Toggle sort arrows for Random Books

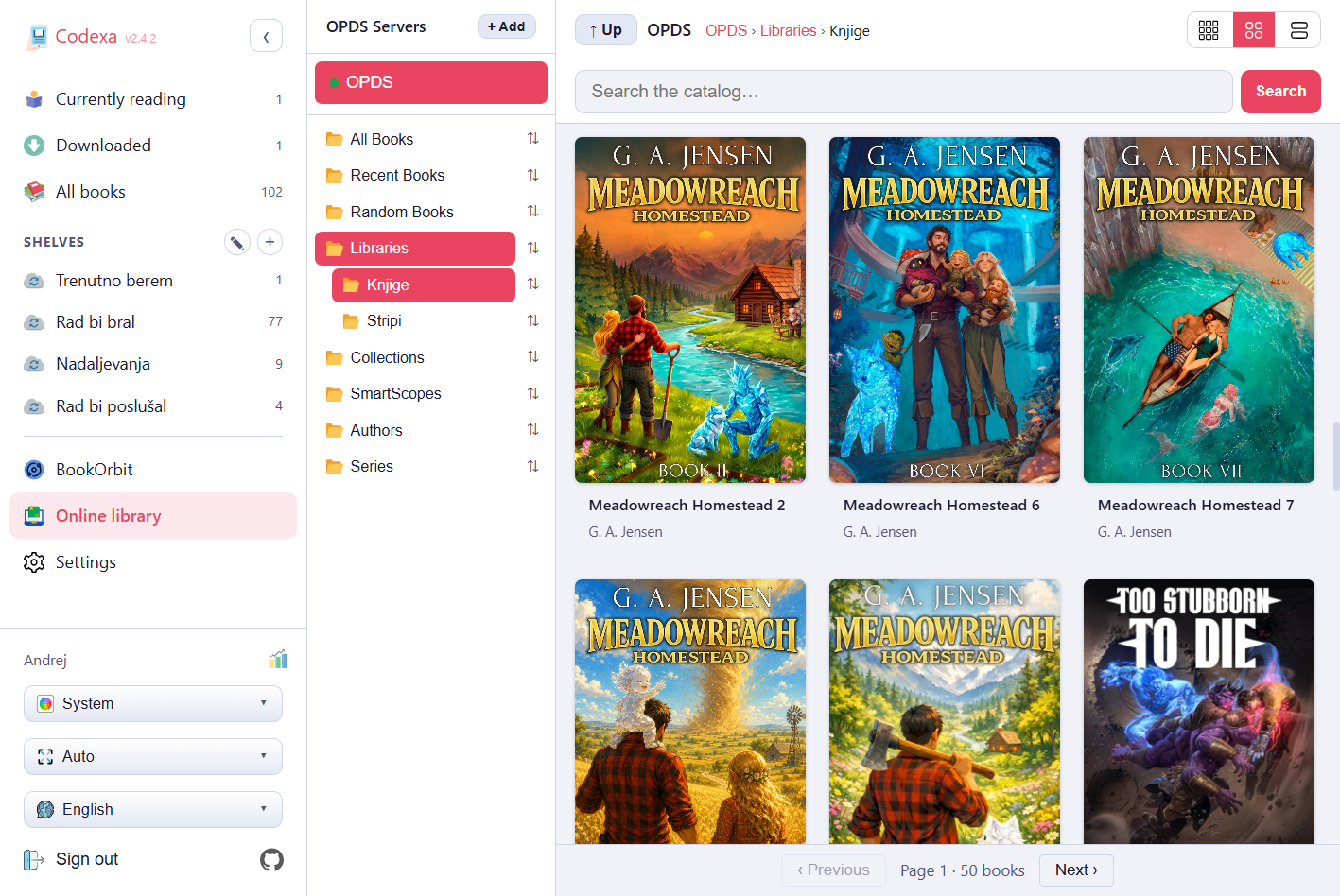533,212
